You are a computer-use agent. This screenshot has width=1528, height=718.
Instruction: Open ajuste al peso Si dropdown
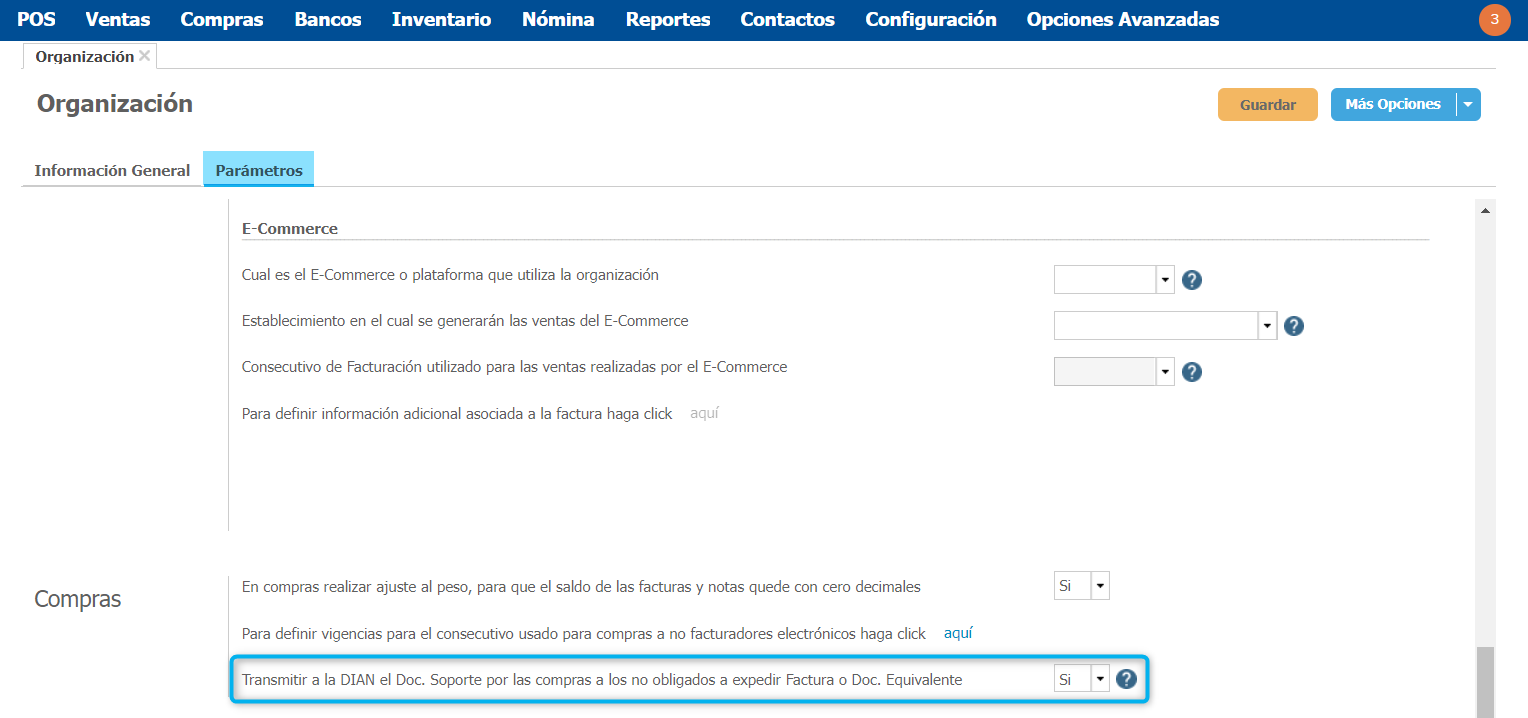pos(1100,586)
